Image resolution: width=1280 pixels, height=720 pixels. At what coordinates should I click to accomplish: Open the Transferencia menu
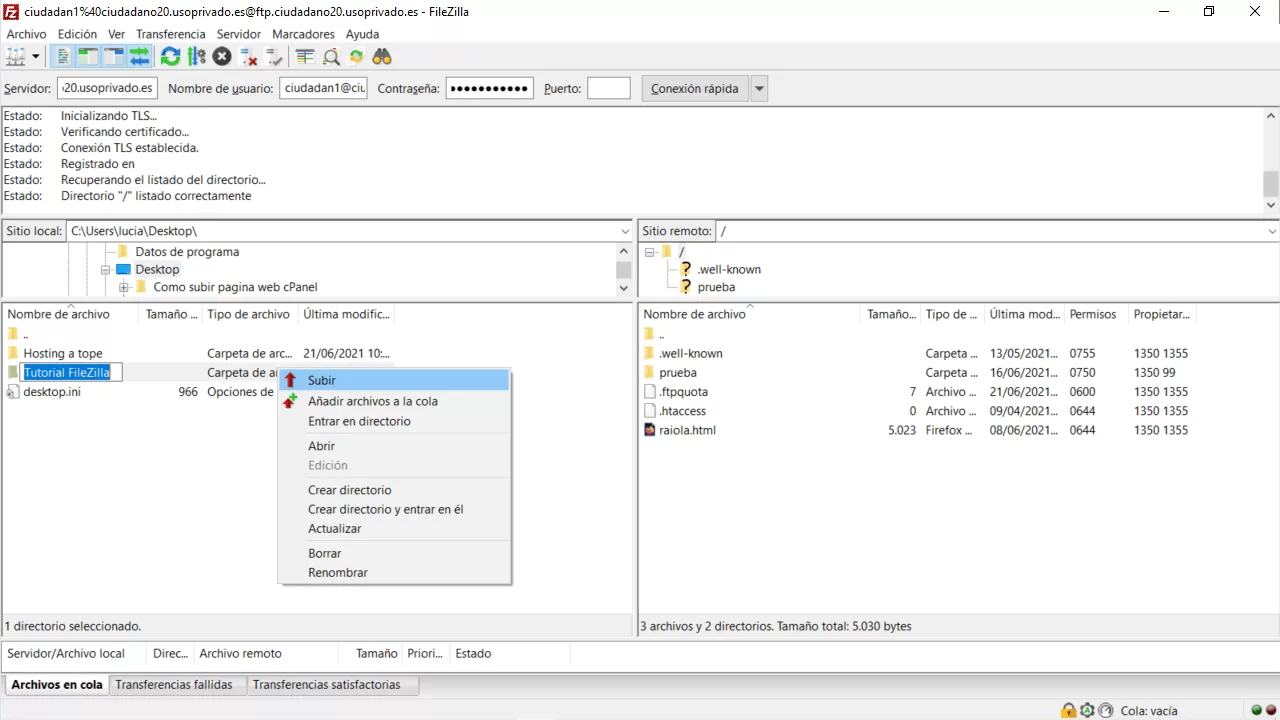click(171, 34)
